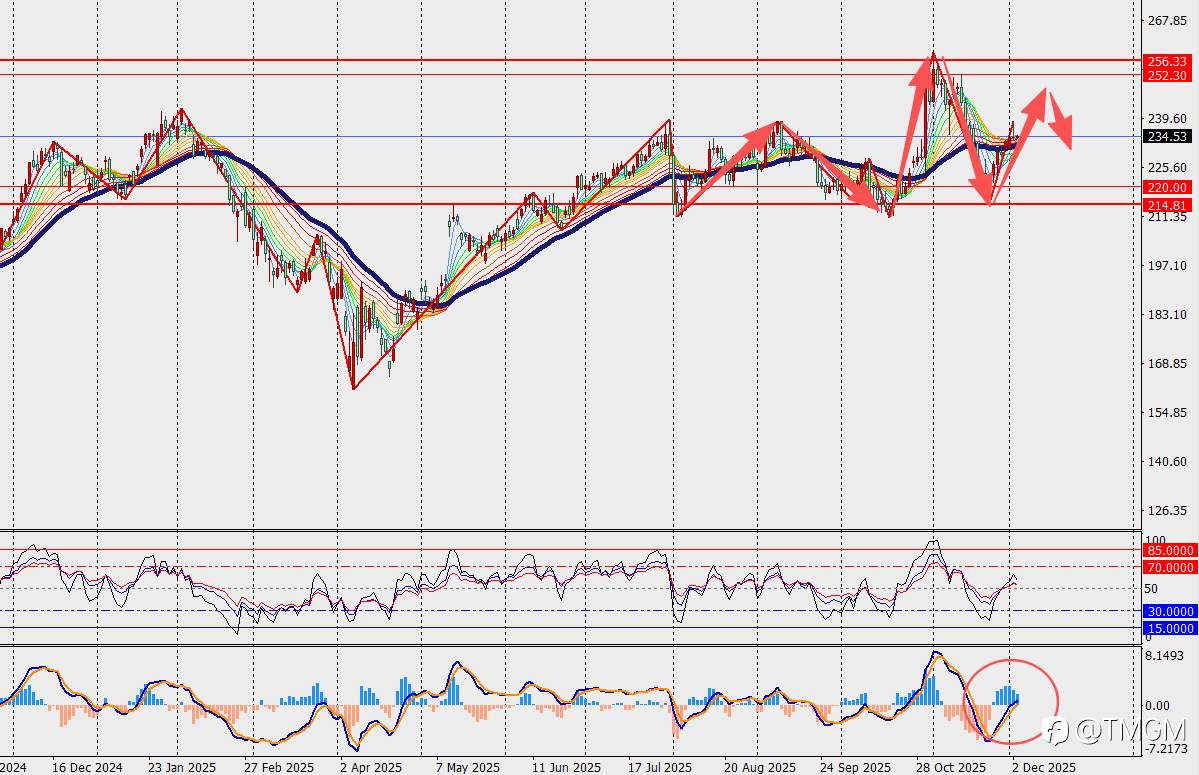This screenshot has height=775, width=1199.
Task: Click the -7.2173 MACD scale minimum value
Action: [1168, 748]
